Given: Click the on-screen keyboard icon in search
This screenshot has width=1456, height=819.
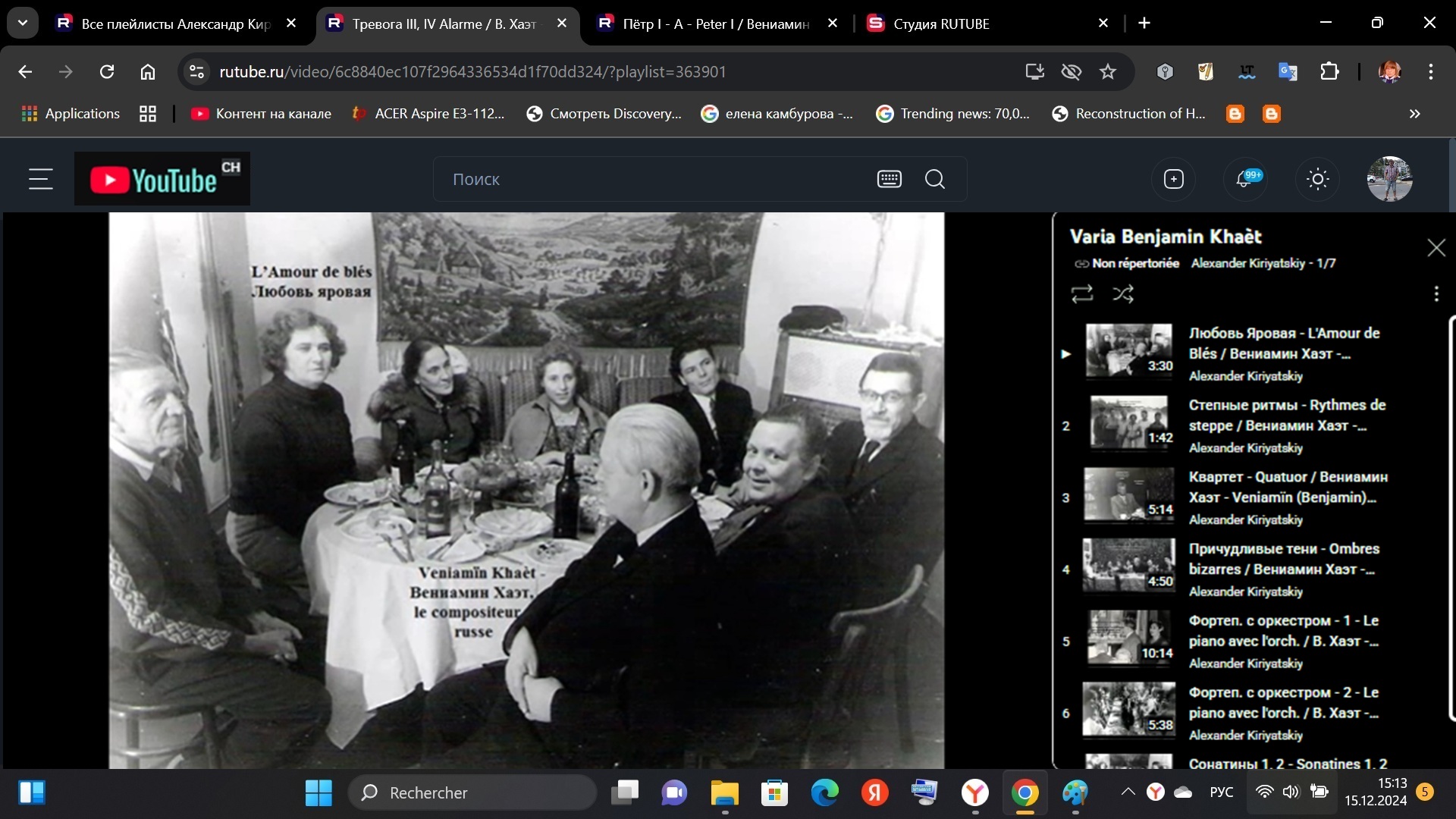Looking at the screenshot, I should [x=889, y=179].
